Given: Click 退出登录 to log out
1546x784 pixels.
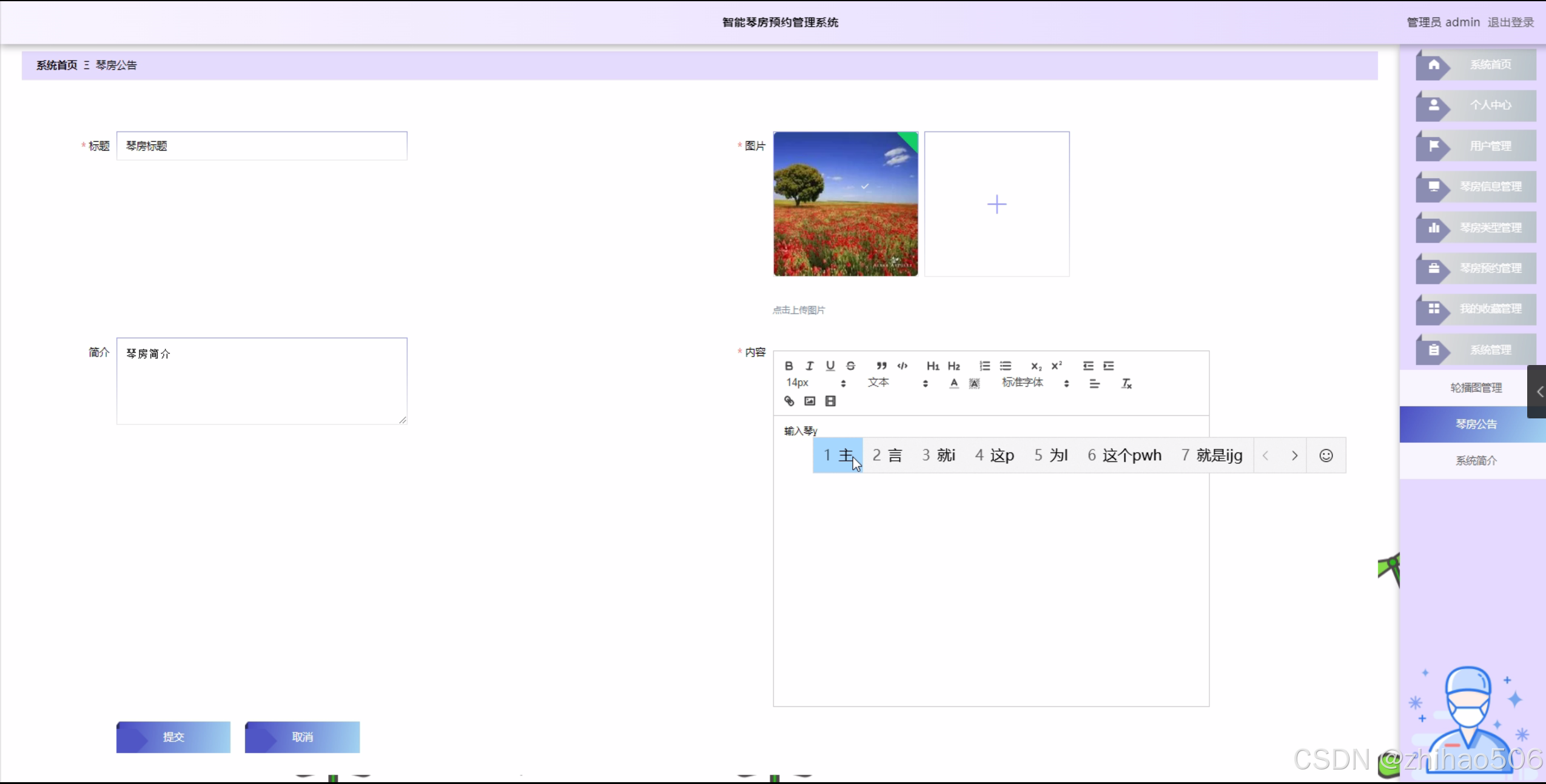Looking at the screenshot, I should [x=1510, y=22].
